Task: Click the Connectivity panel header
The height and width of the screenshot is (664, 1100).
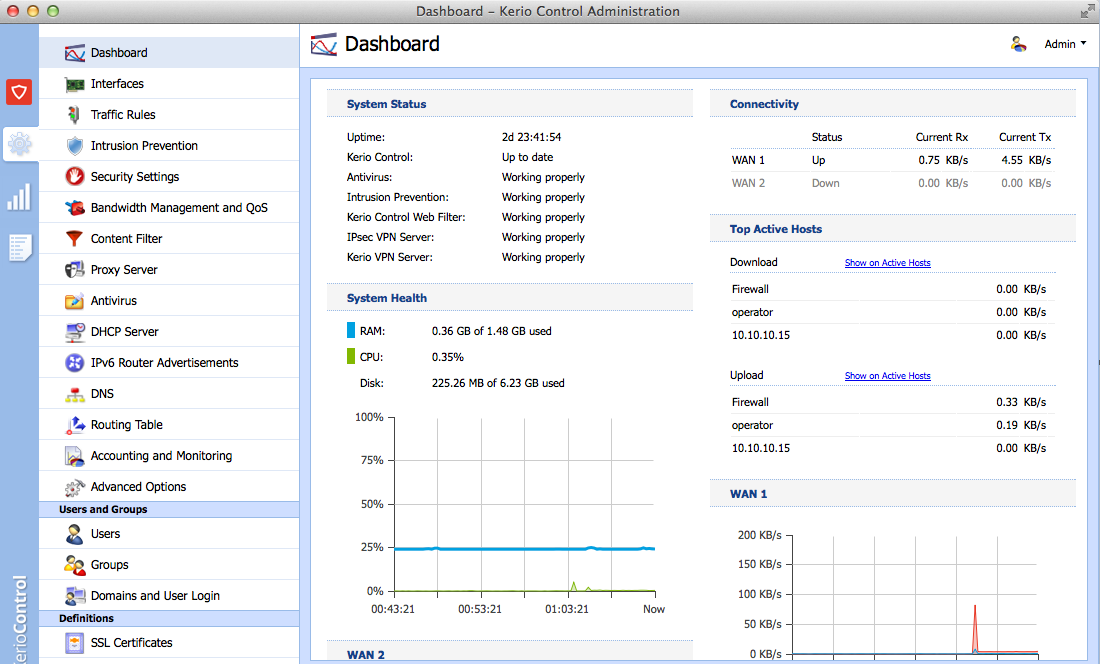Action: pyautogui.click(x=892, y=104)
